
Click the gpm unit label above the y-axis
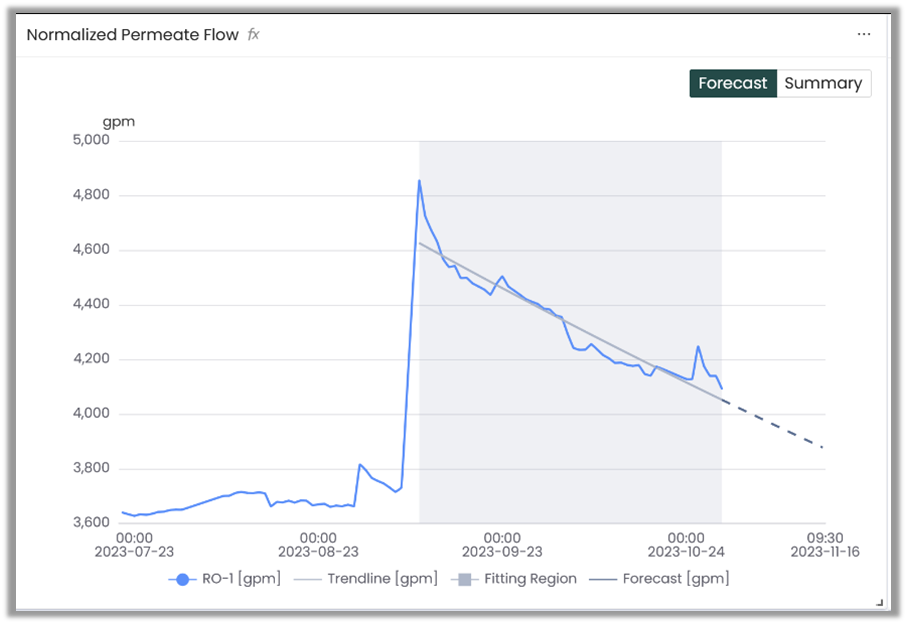point(118,122)
